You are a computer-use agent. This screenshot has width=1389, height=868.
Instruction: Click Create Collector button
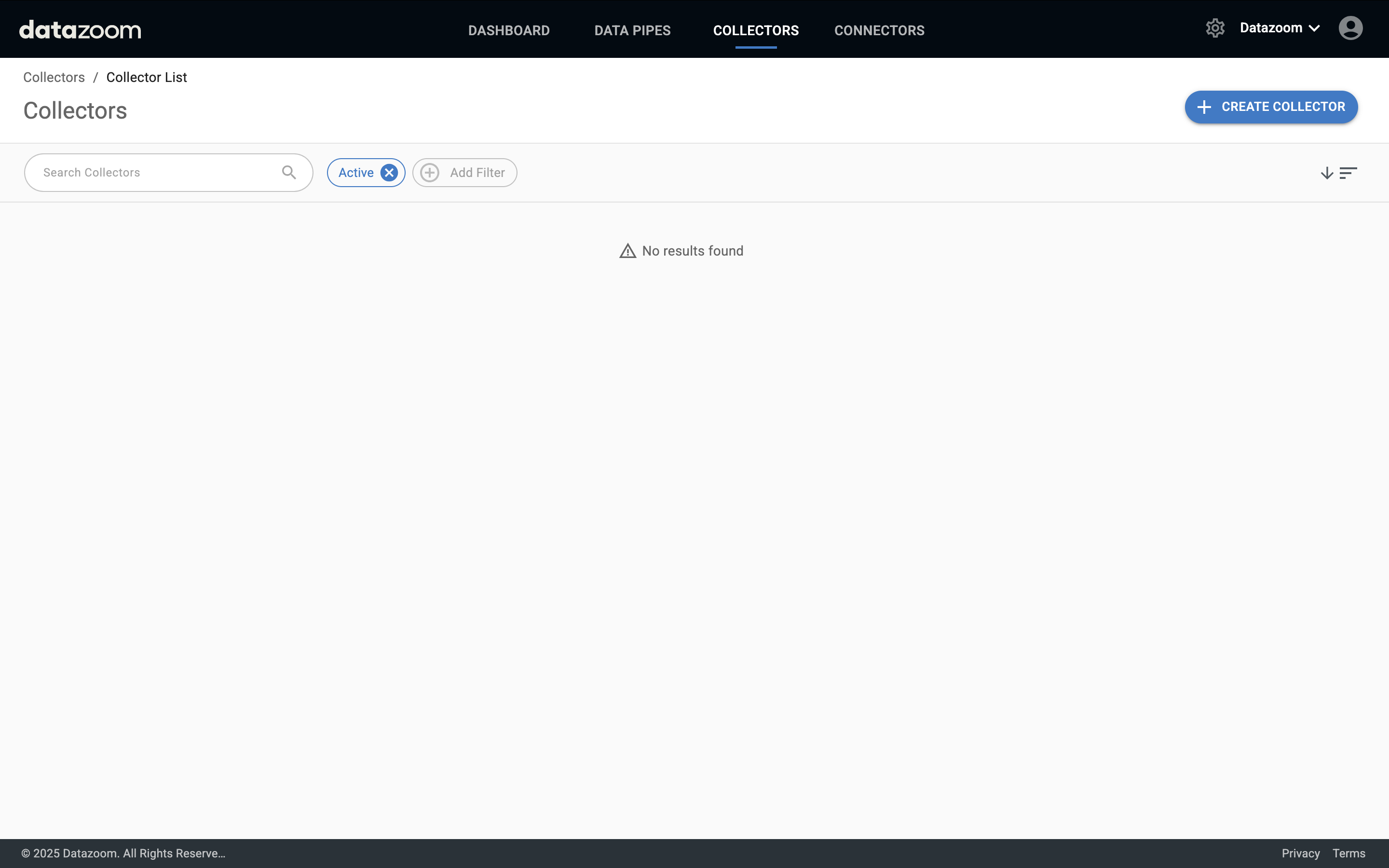[1271, 107]
